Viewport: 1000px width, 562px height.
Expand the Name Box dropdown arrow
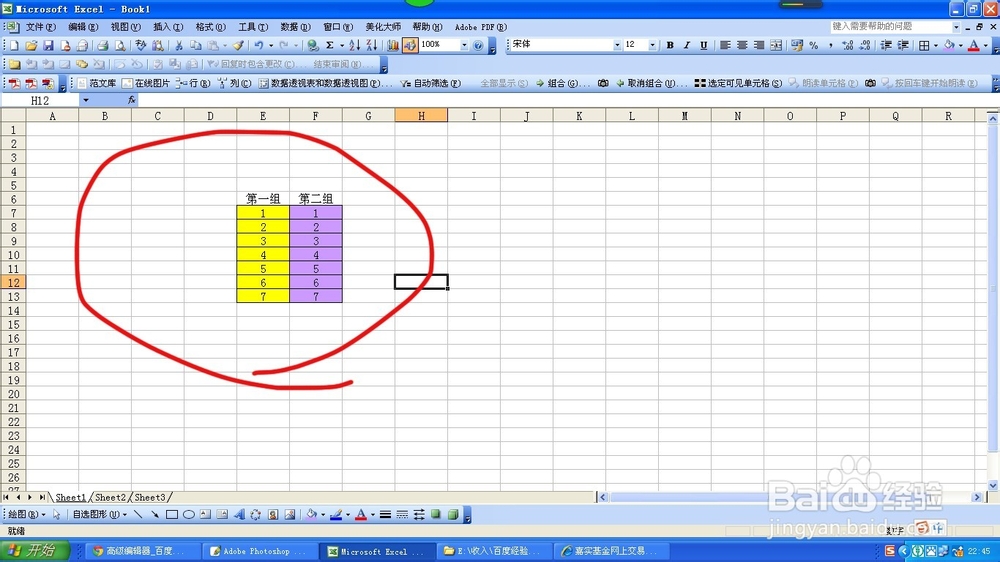click(85, 100)
